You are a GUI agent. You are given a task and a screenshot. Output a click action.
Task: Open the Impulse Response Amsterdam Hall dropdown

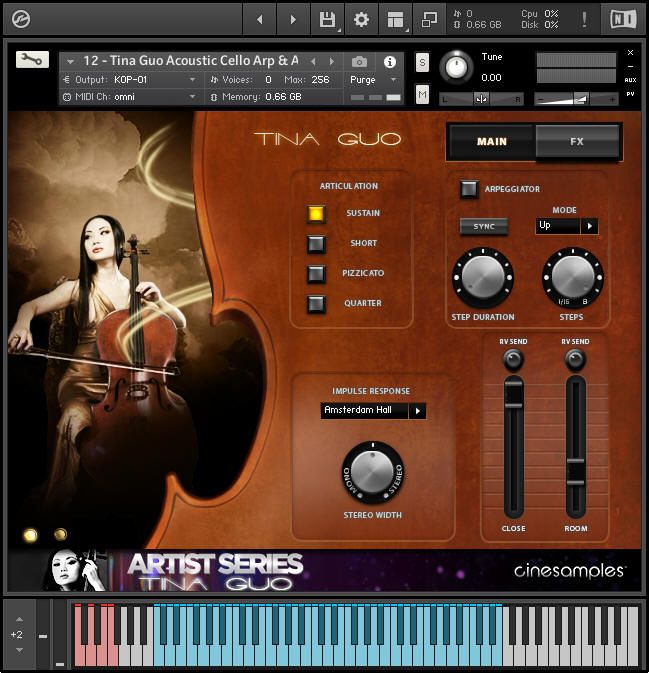tap(417, 411)
